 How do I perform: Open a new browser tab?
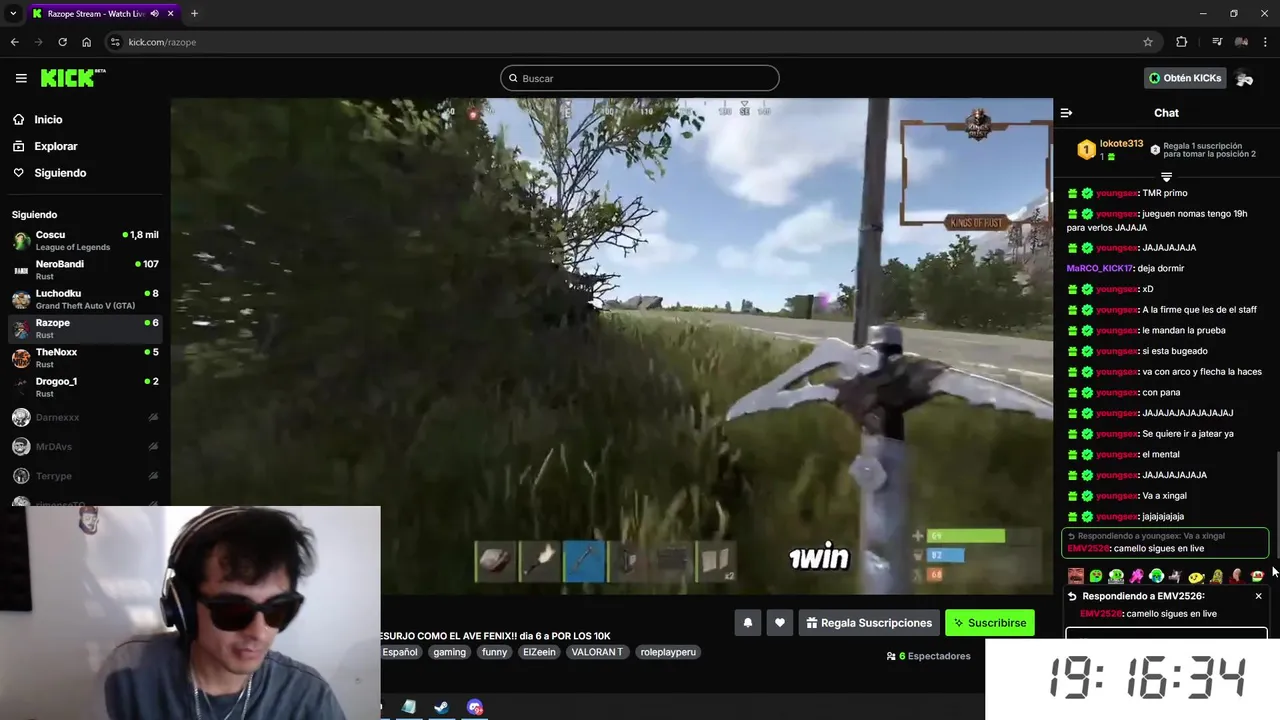pyautogui.click(x=194, y=14)
